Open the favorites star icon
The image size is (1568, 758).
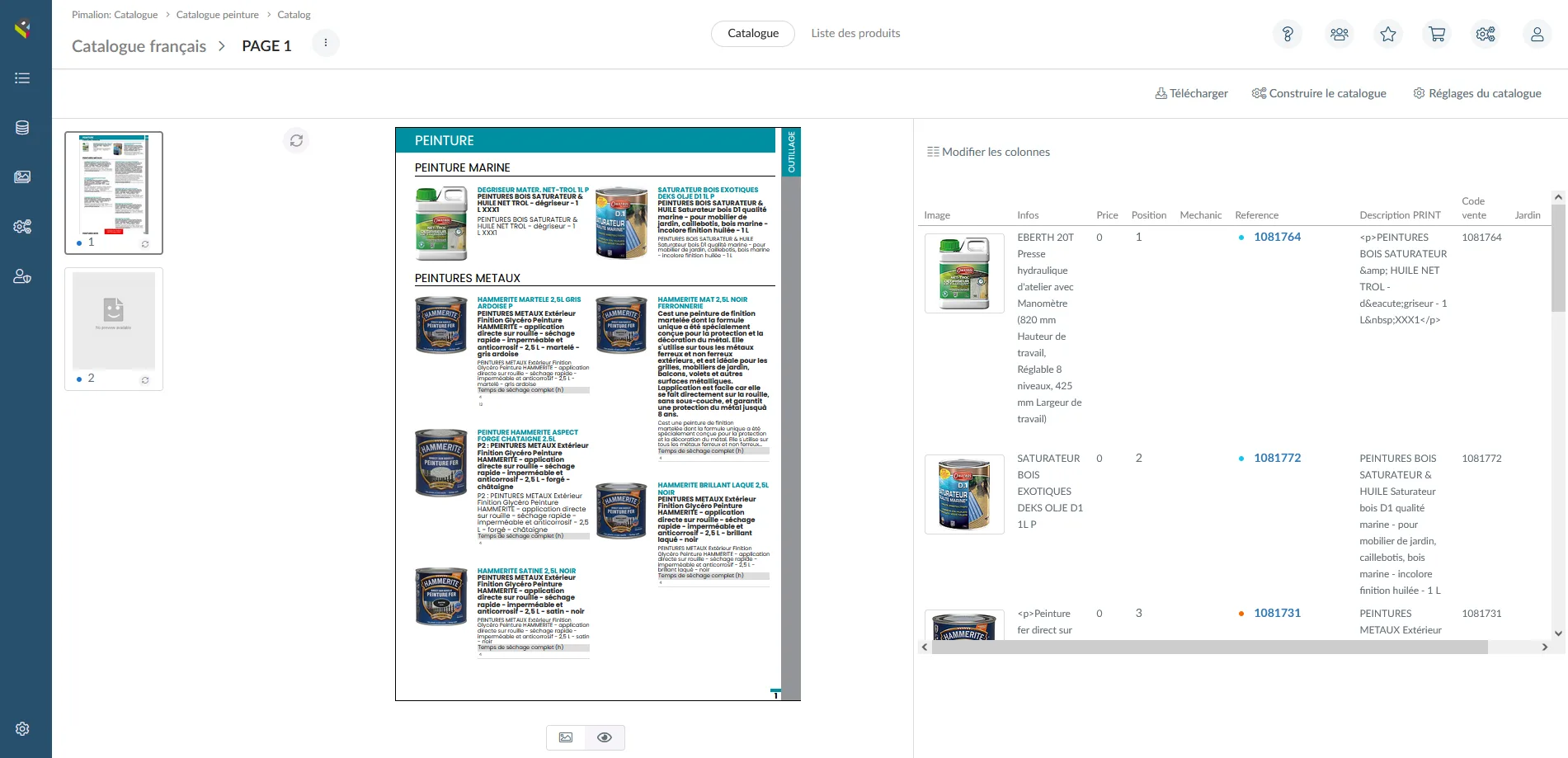click(x=1388, y=34)
